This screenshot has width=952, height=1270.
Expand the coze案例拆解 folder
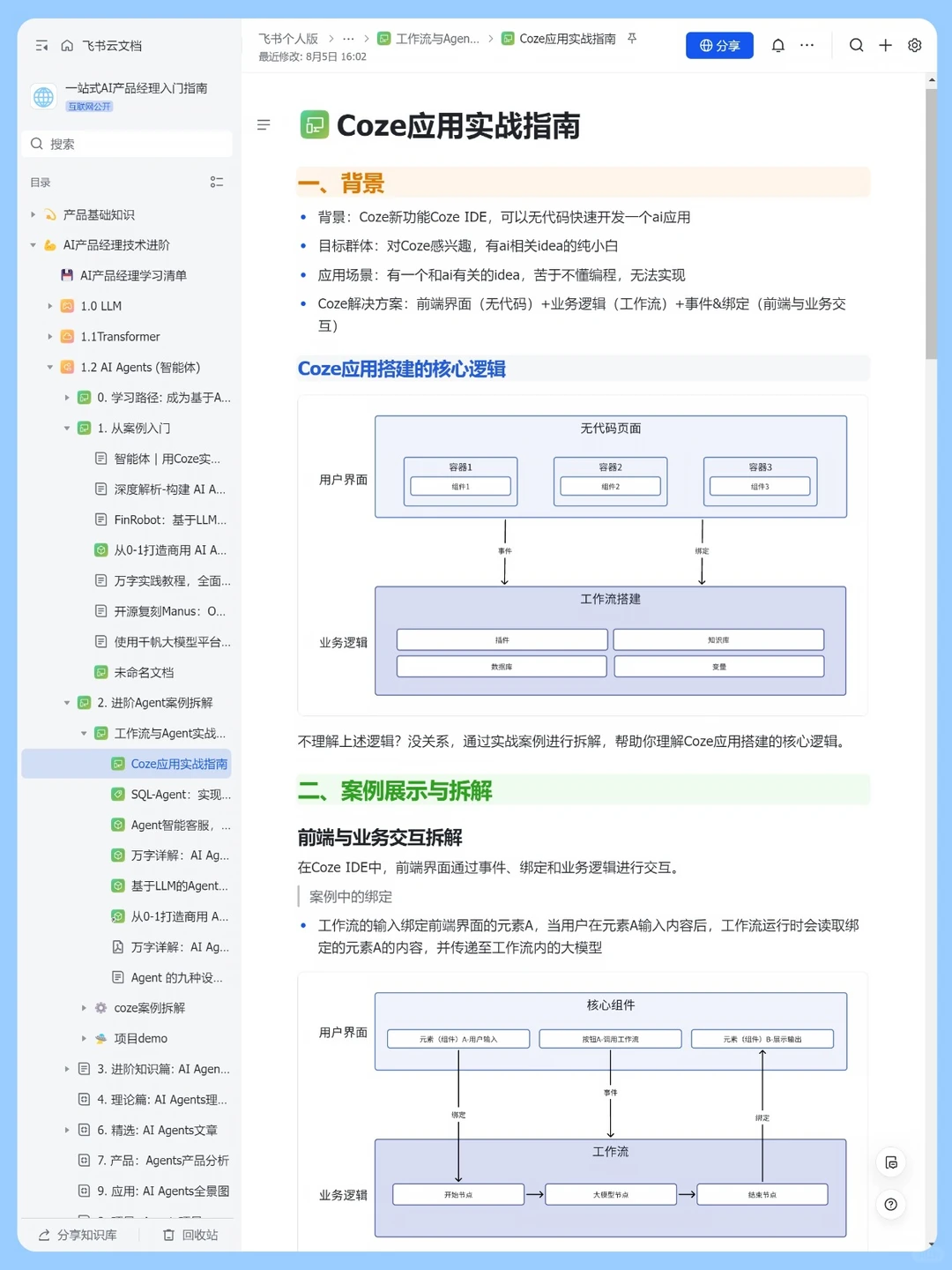pyautogui.click(x=84, y=1008)
